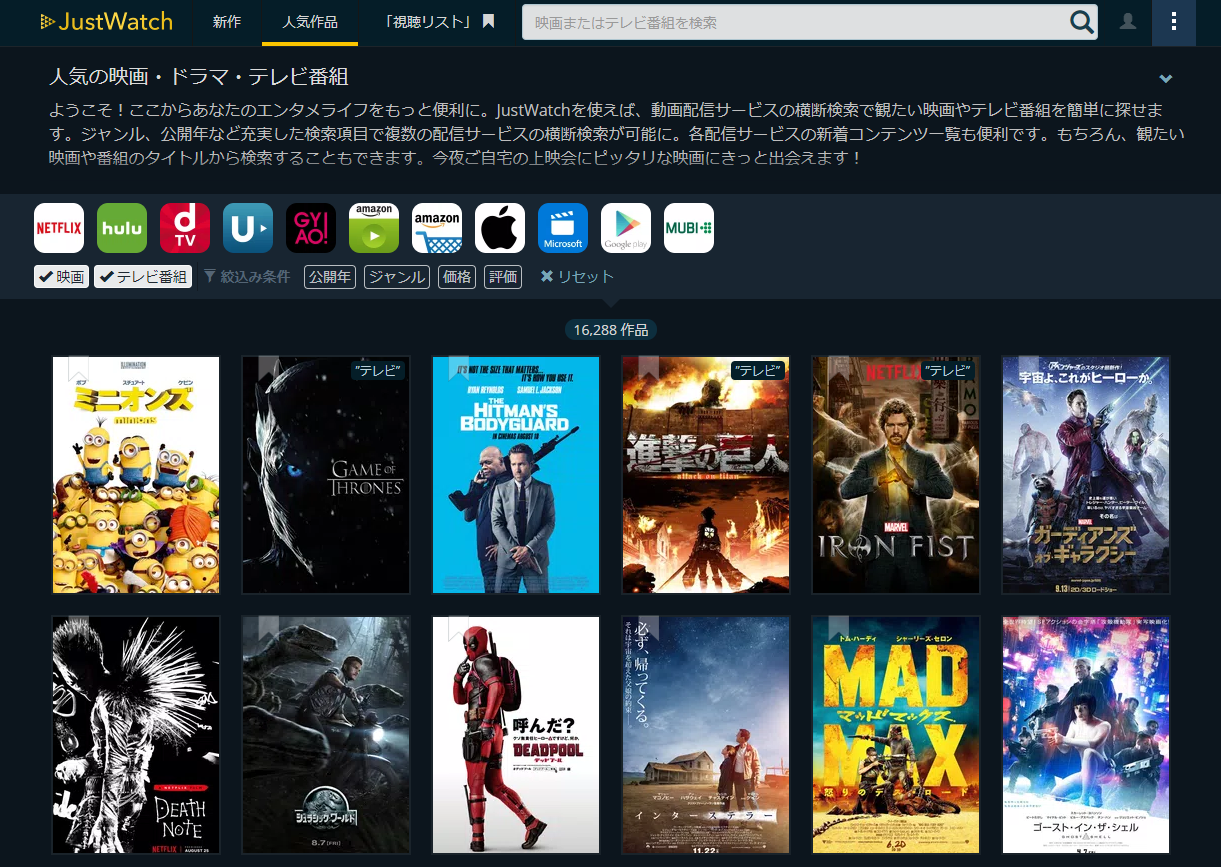Click the リセット filter link
Viewport: 1221px width, 867px height.
(577, 277)
